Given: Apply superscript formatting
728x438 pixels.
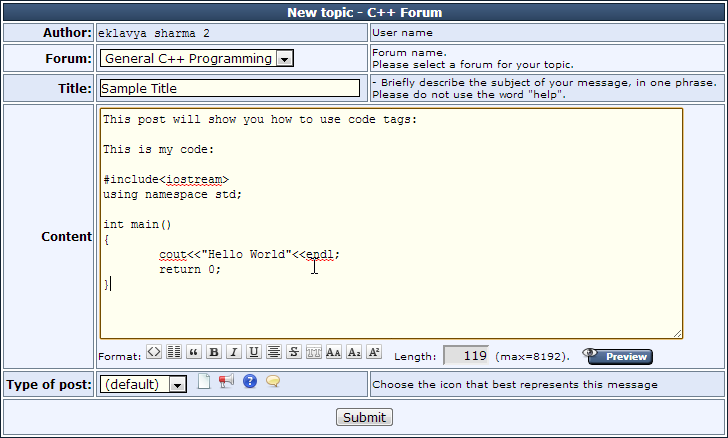Looking at the screenshot, I should point(374,352).
